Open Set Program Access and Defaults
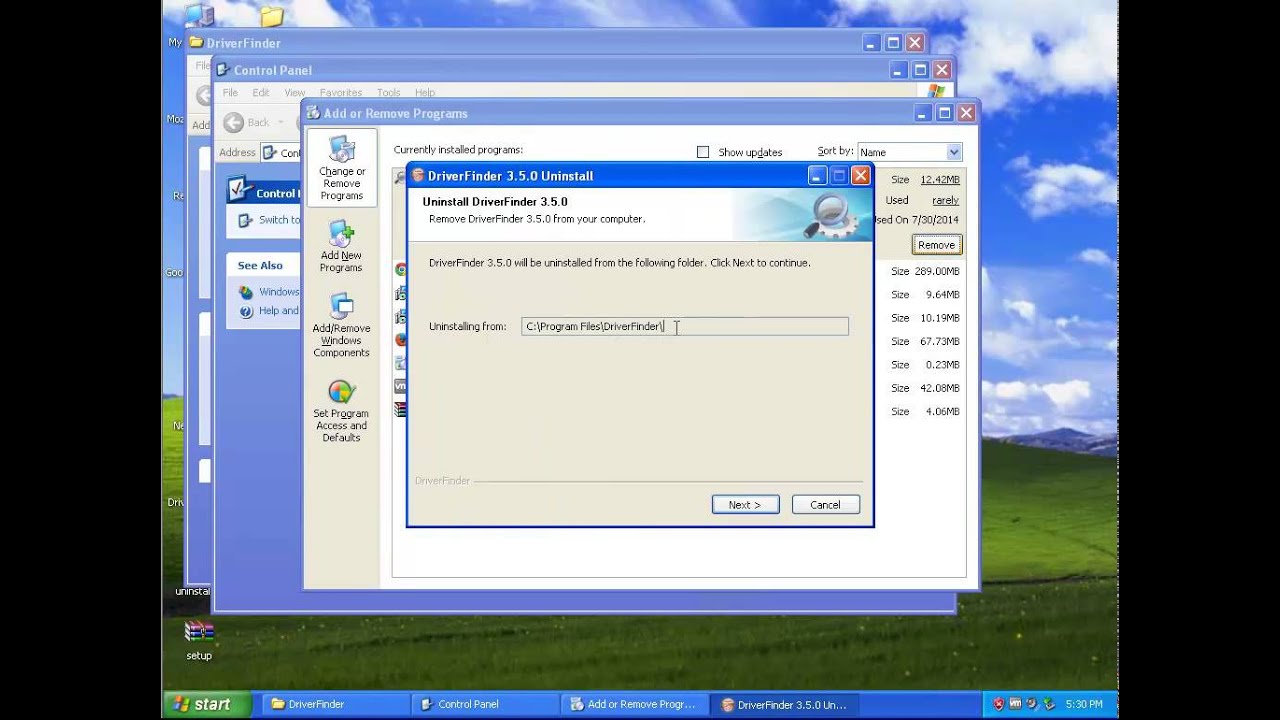 tap(341, 411)
